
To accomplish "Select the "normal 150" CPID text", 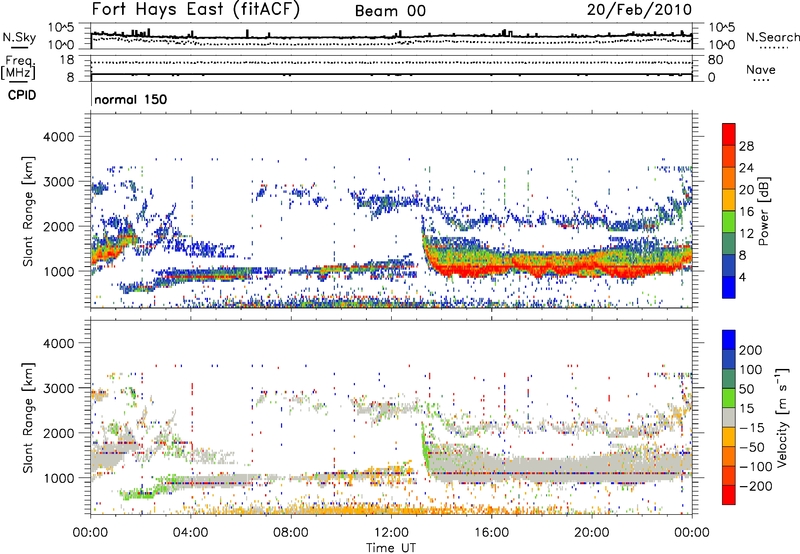I will click(x=131, y=99).
